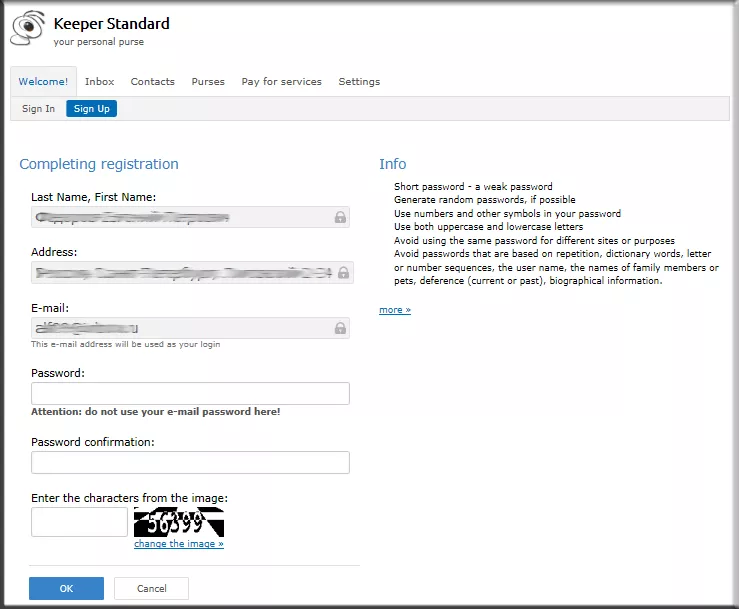Click the 'change the image »' link
739x609 pixels.
click(x=179, y=543)
